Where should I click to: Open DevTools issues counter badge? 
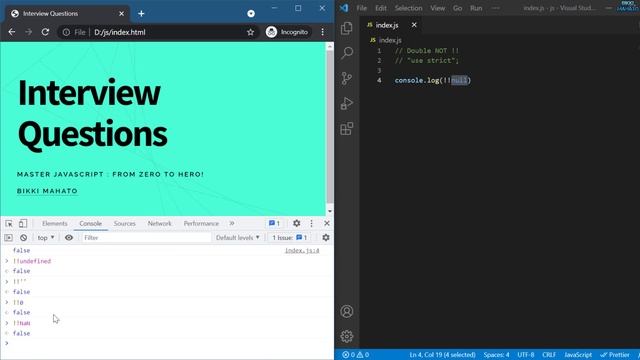click(x=274, y=223)
